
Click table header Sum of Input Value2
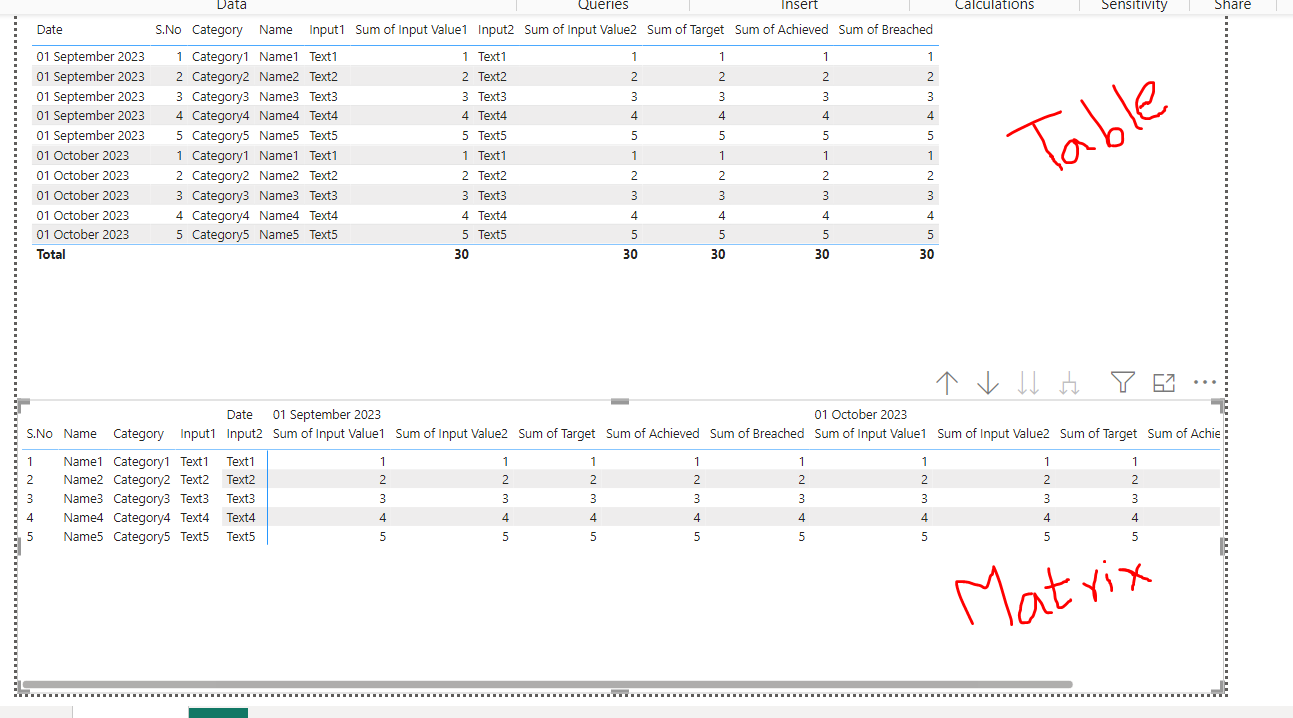[581, 30]
